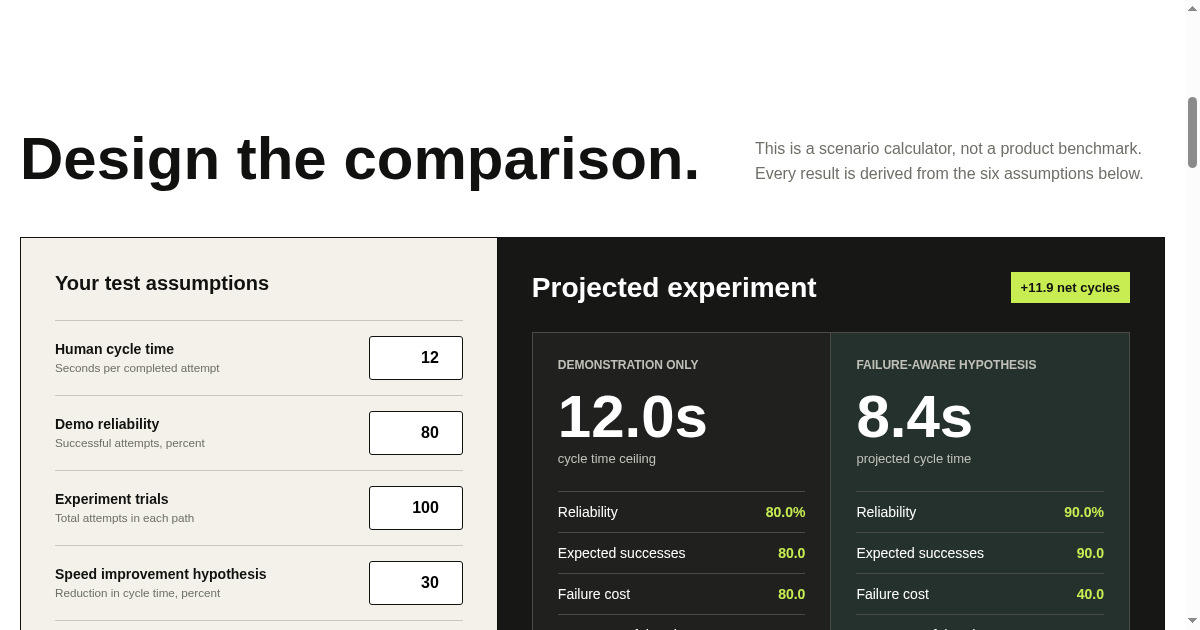Click 'Successful attempts, percent' hint text
Viewport: 1200px width, 630px height.
(130, 443)
